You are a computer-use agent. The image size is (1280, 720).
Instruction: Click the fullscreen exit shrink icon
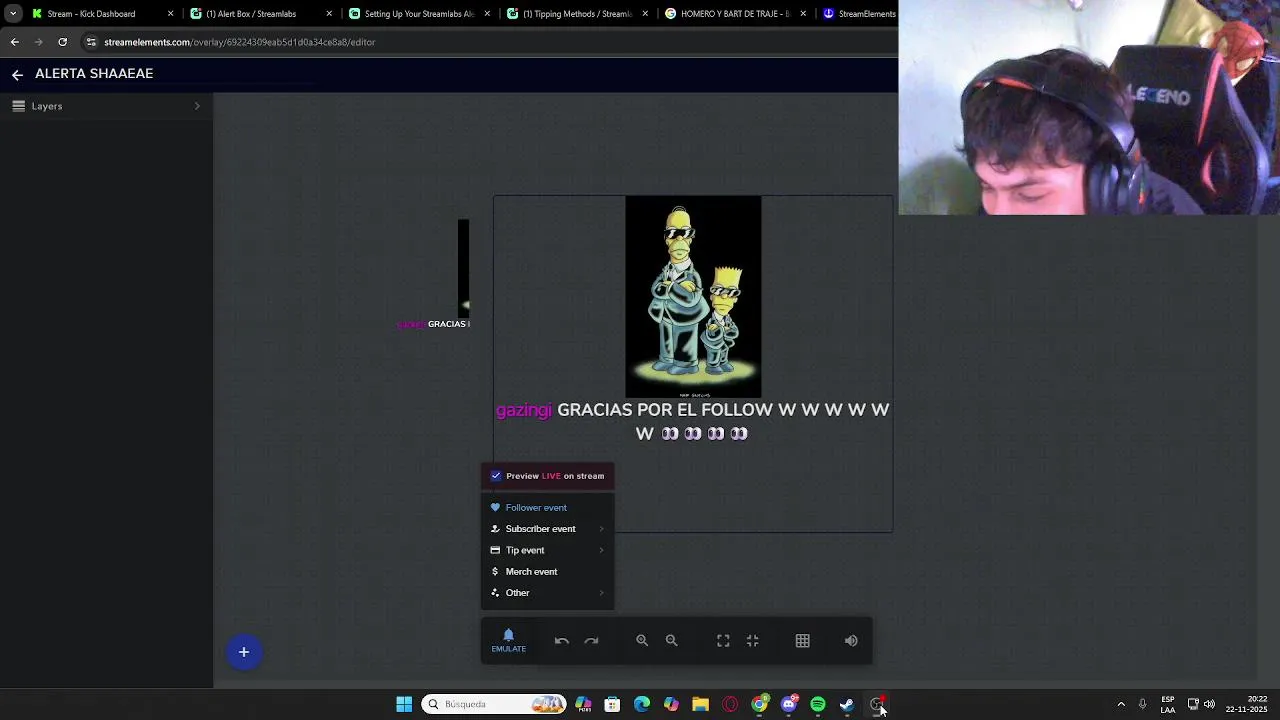753,641
